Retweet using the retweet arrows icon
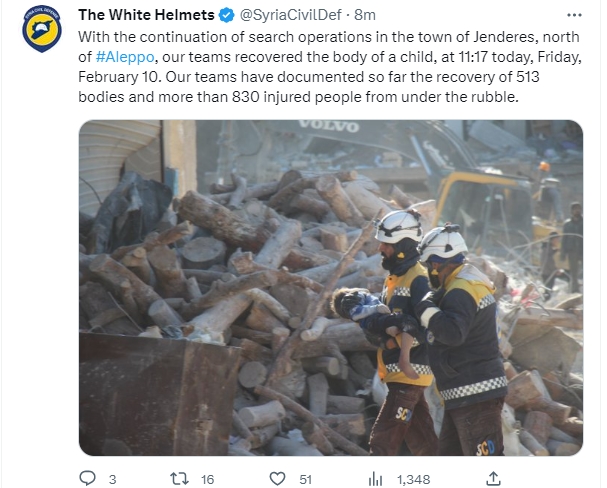This screenshot has width=607, height=488. click(x=180, y=479)
